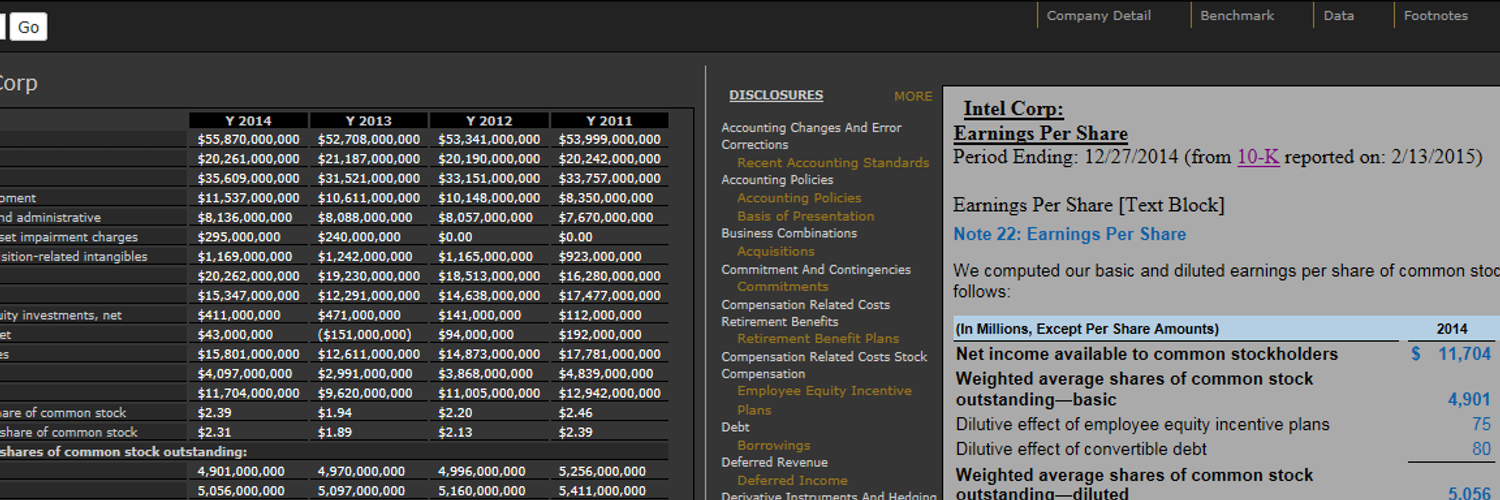Open Employee Equity Incentive Plans link
This screenshot has height=500, width=1500.
[824, 400]
